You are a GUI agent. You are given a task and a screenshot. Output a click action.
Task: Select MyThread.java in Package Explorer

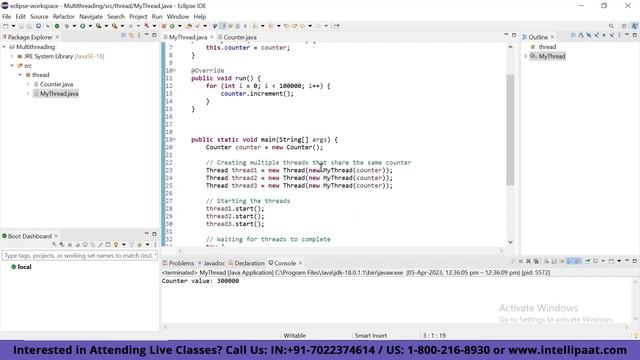[59, 94]
